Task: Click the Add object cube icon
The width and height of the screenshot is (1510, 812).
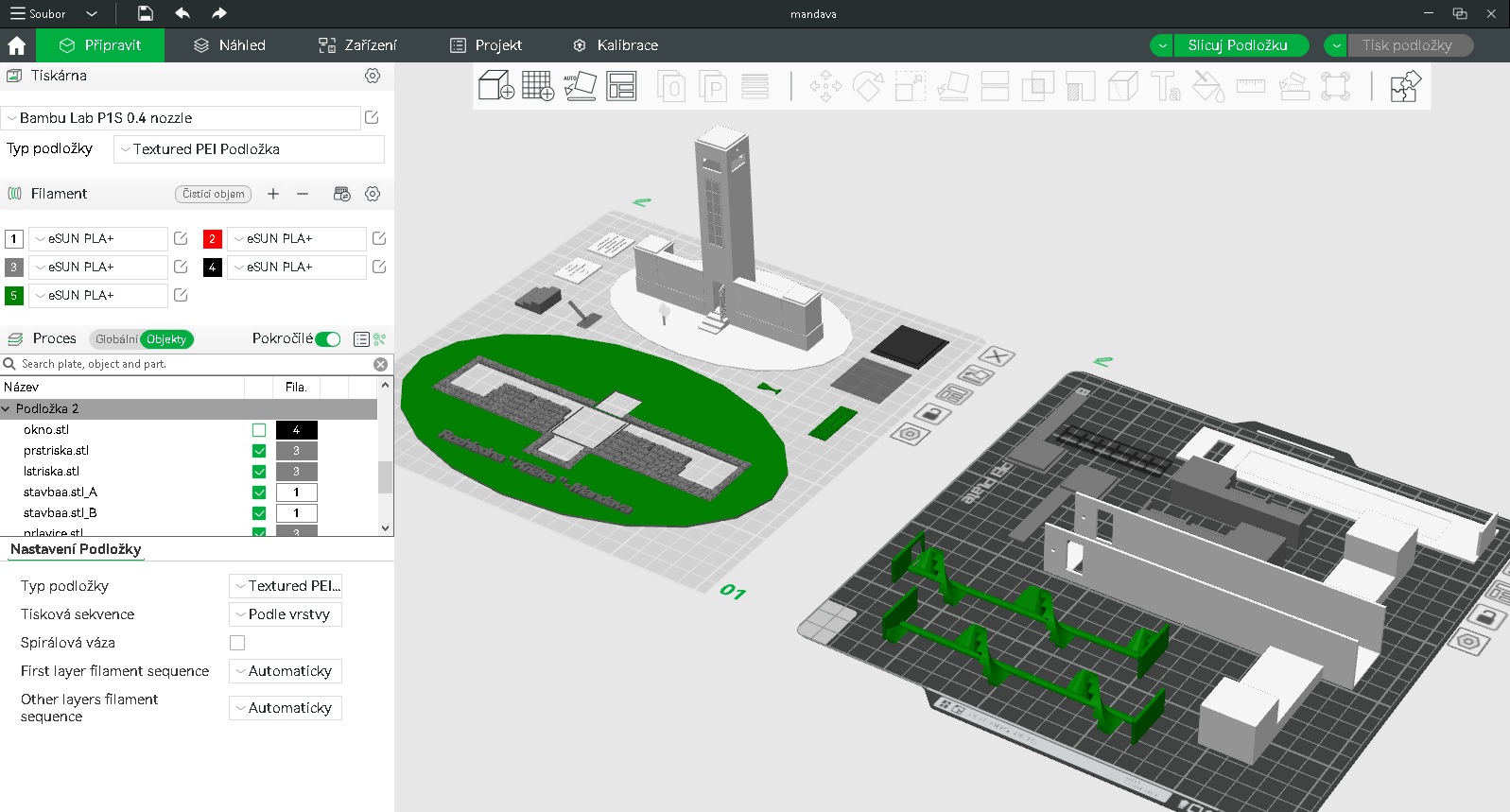Action: (496, 86)
